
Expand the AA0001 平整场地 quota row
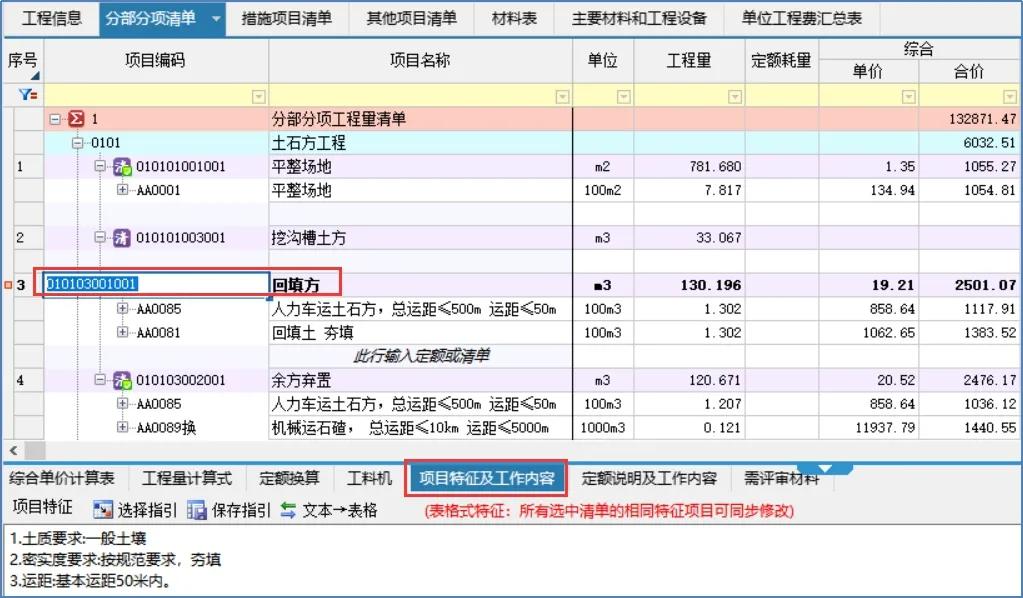click(x=123, y=190)
